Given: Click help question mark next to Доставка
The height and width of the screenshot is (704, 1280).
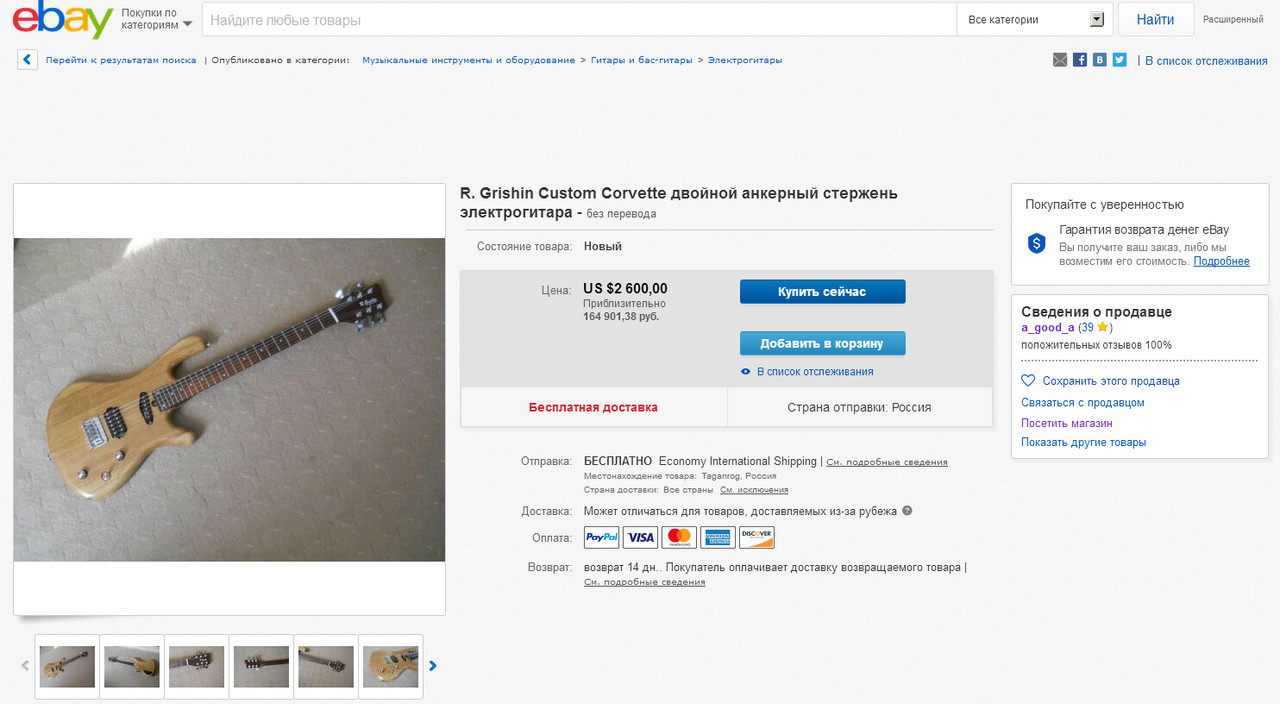Looking at the screenshot, I should tap(907, 511).
